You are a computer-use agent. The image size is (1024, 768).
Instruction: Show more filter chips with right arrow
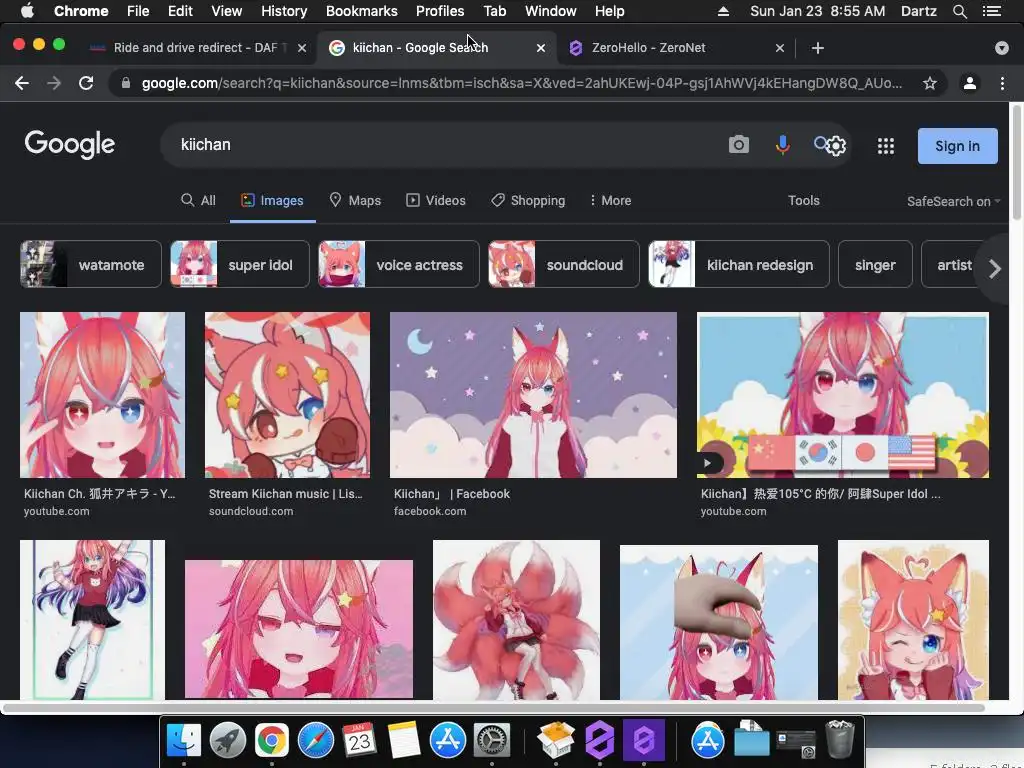995,268
